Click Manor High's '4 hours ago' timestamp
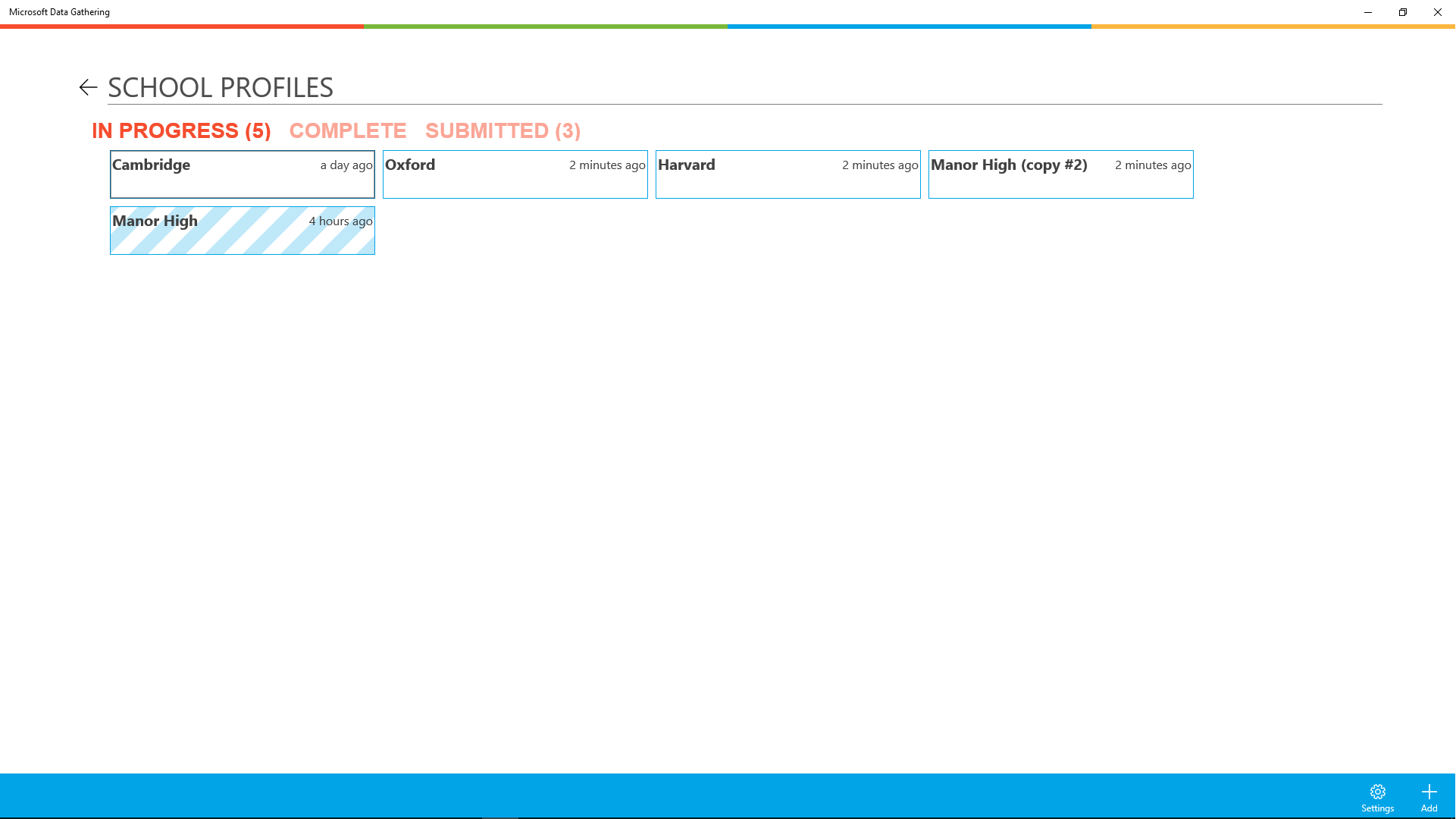The width and height of the screenshot is (1456, 819). coord(340,221)
